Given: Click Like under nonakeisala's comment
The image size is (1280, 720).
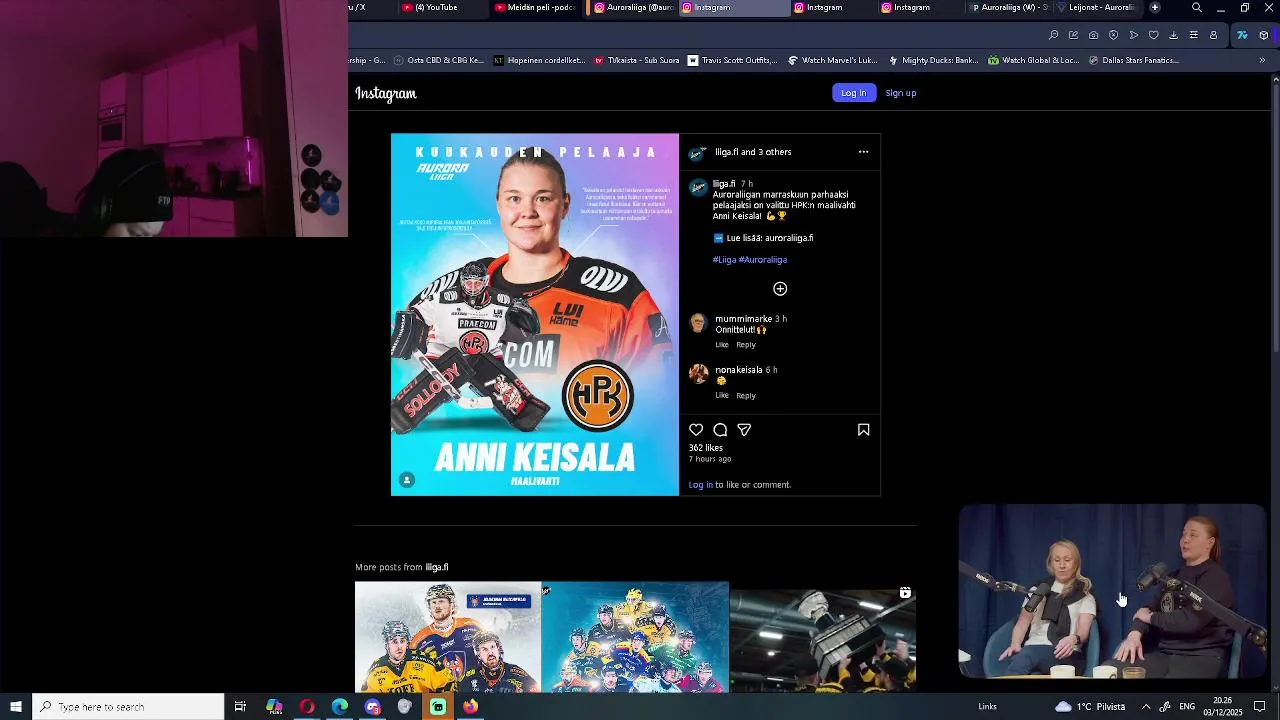Looking at the screenshot, I should (x=722, y=395).
